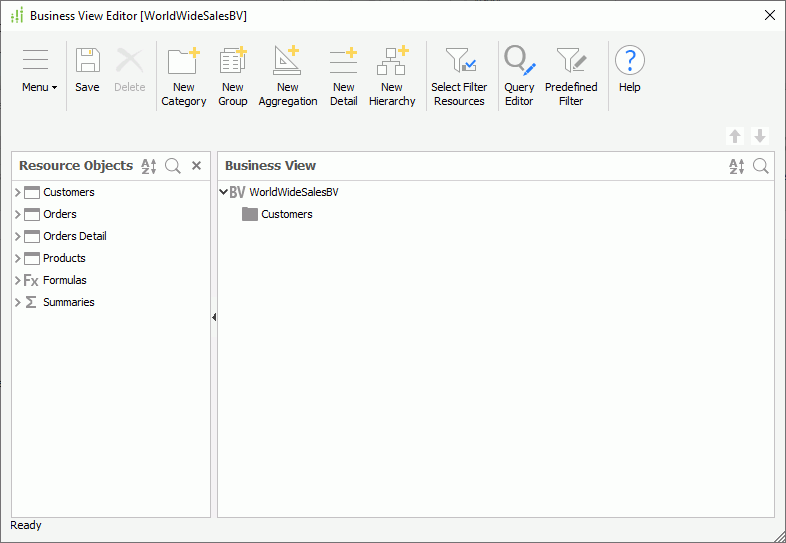
Task: Add a New Detail object
Action: click(x=343, y=75)
